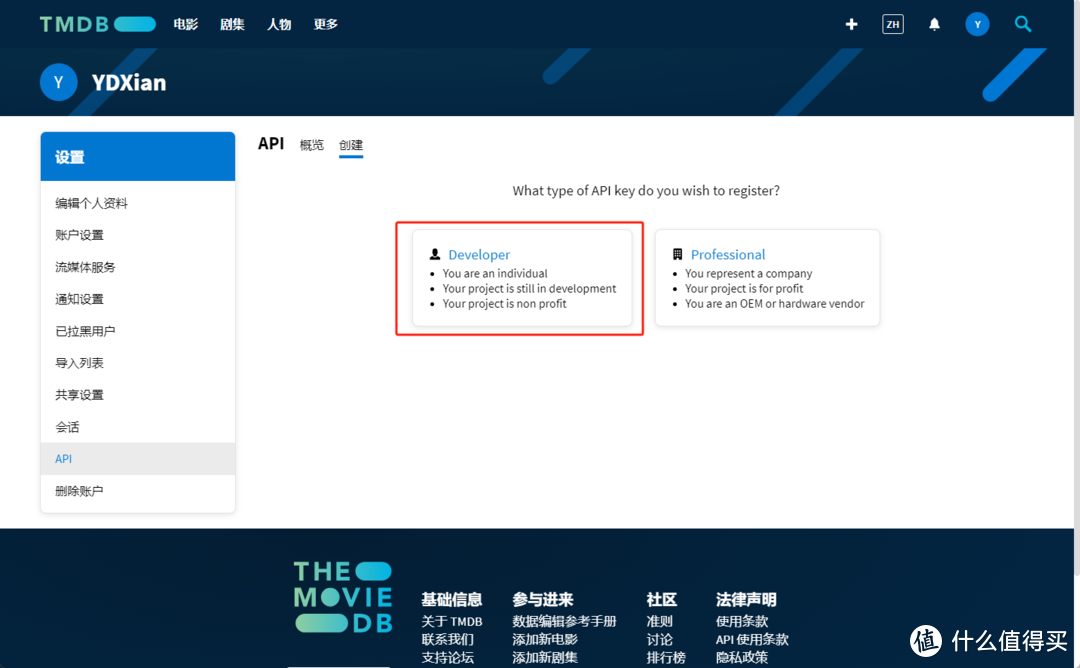
Task: Switch to the 创建 API tab
Action: point(351,145)
